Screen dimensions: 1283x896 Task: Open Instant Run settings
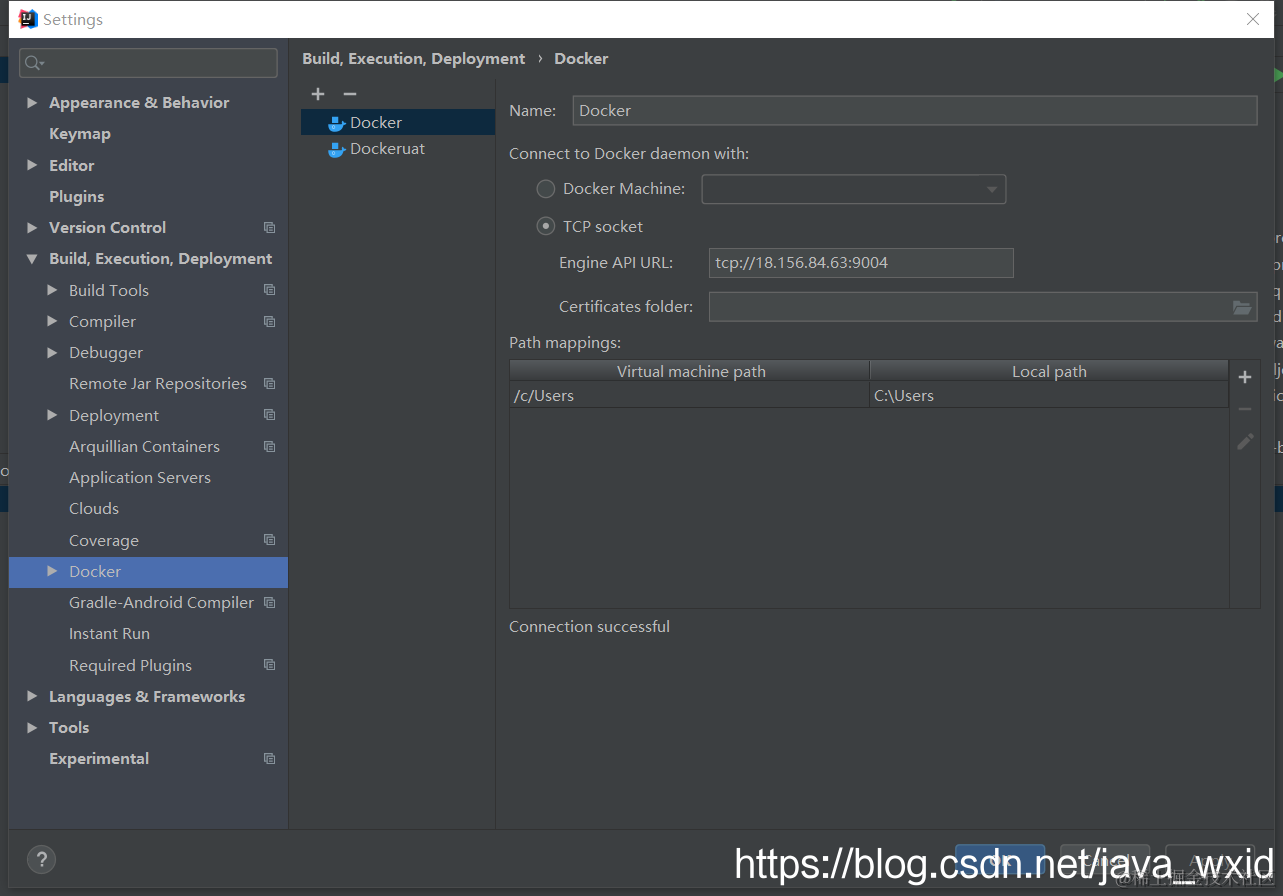(109, 634)
